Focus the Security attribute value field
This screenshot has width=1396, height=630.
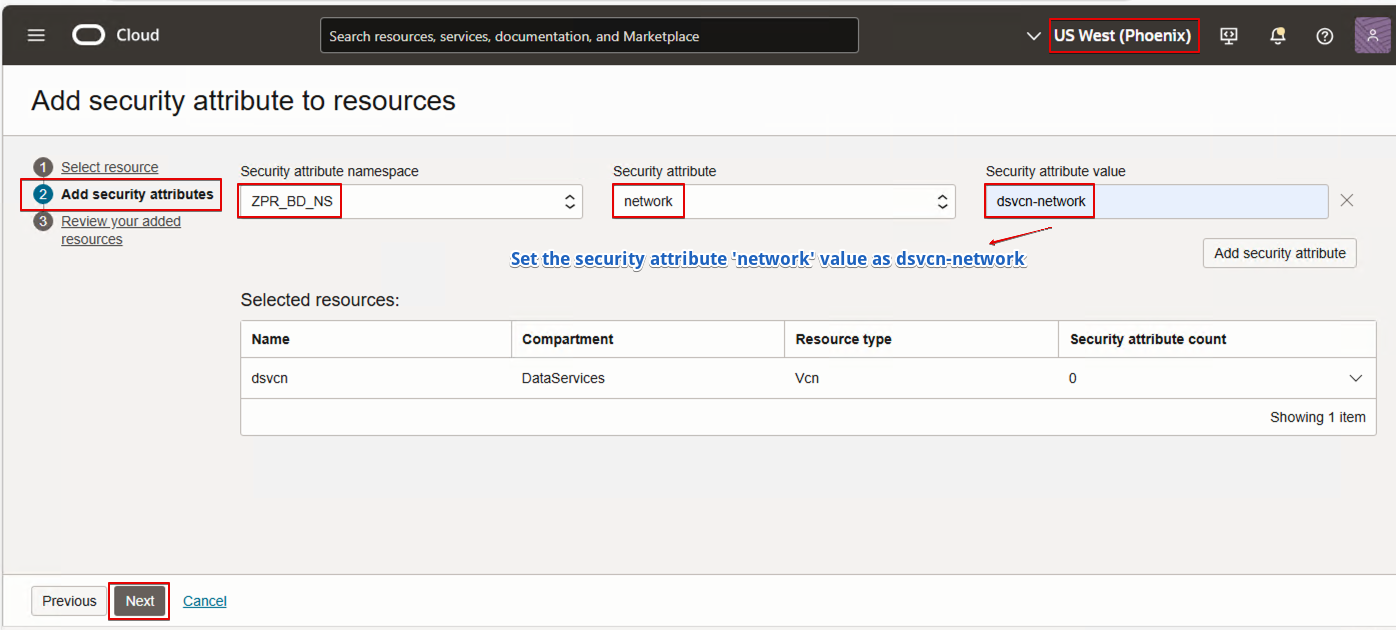(x=1210, y=201)
